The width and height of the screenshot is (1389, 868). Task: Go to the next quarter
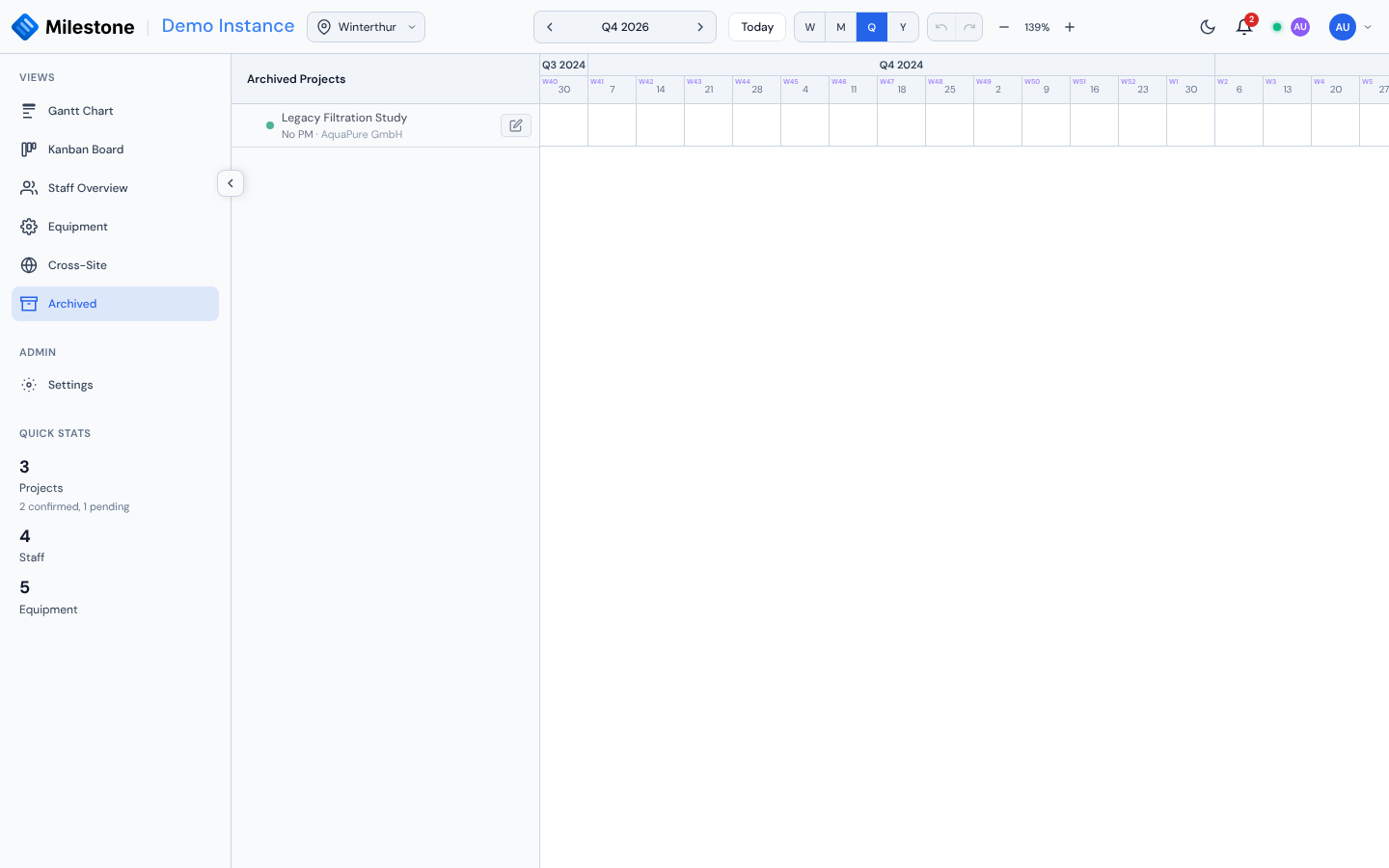click(700, 27)
